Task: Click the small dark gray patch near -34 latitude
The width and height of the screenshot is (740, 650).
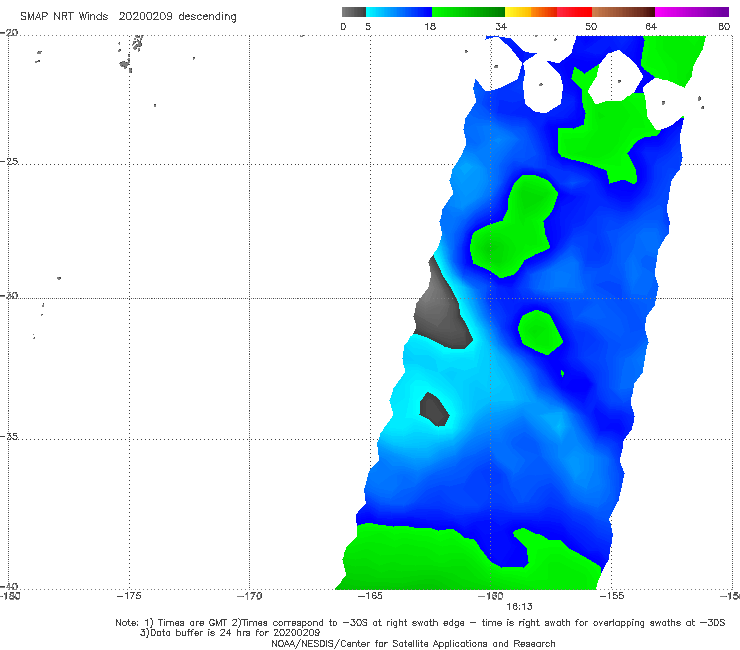Action: click(434, 409)
